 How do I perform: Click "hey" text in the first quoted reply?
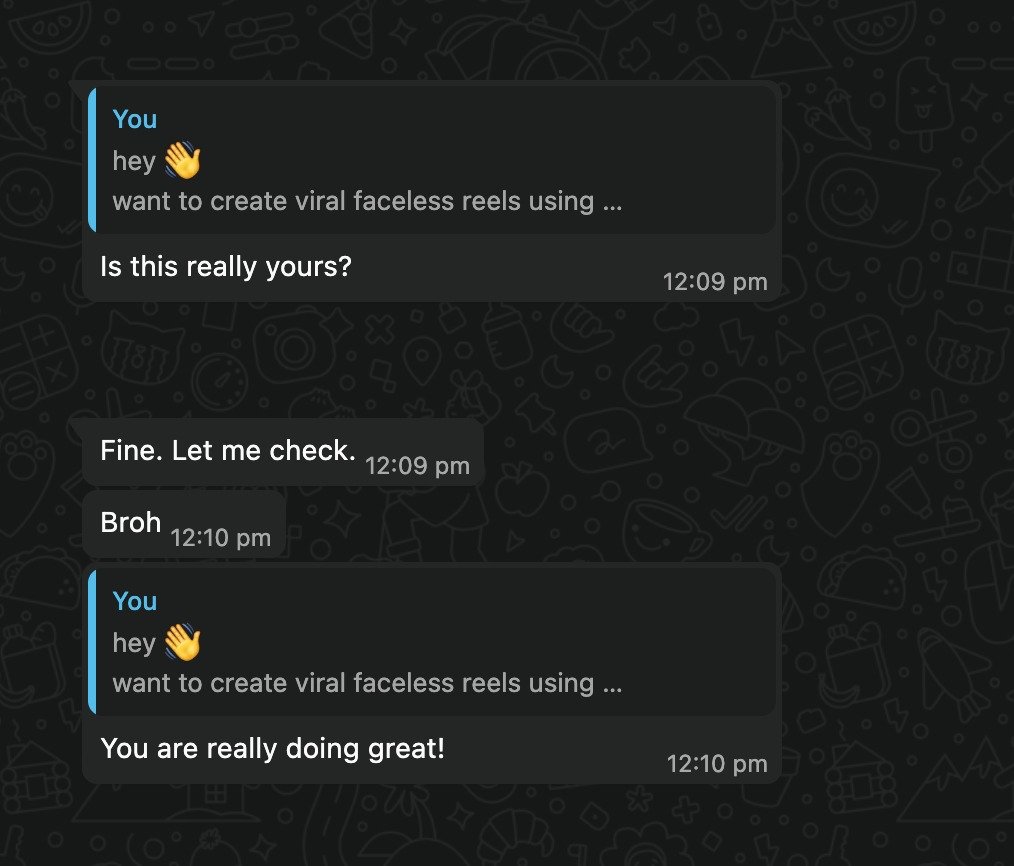[134, 161]
